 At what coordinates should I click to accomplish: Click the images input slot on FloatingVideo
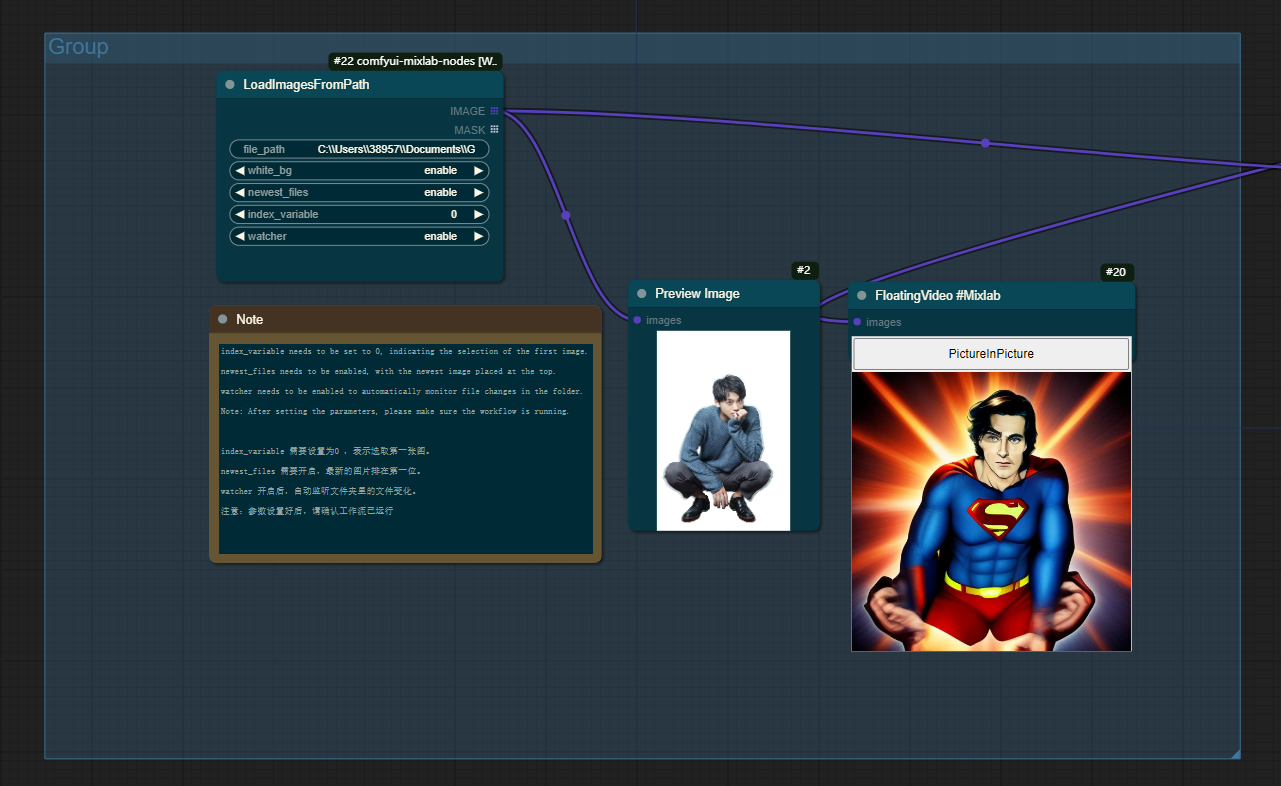tap(857, 322)
